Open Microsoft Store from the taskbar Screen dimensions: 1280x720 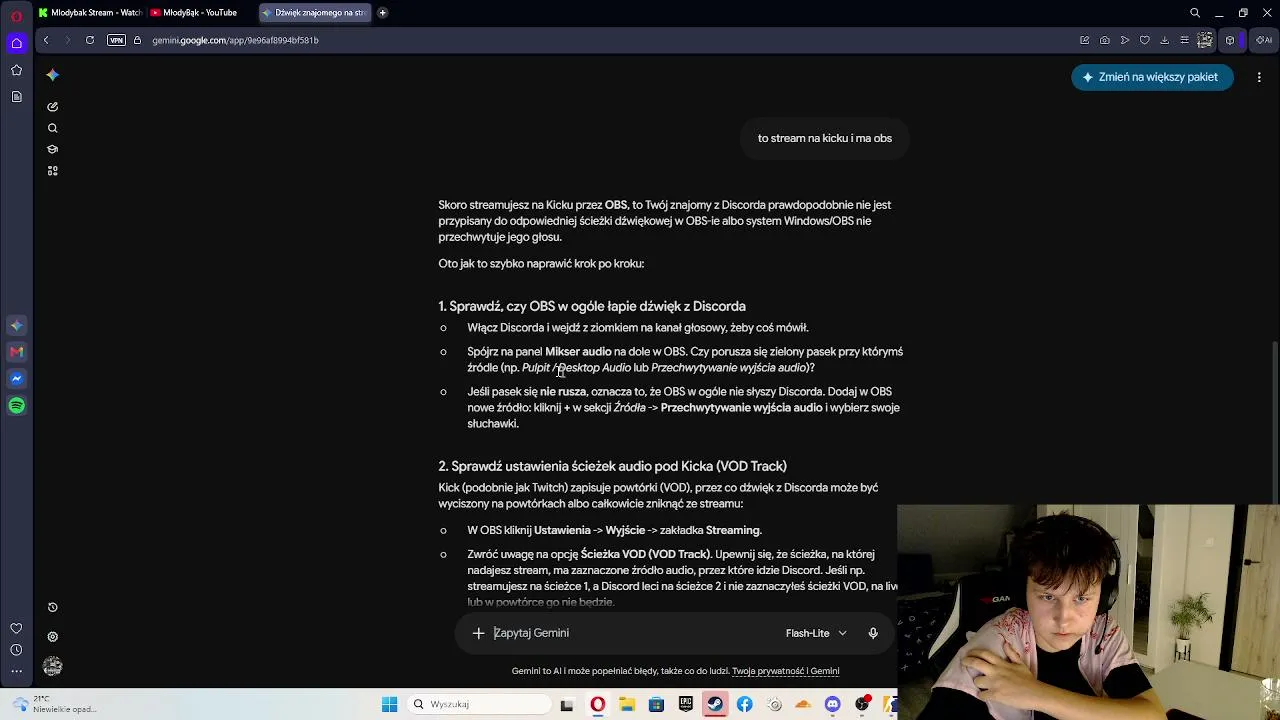click(x=656, y=704)
